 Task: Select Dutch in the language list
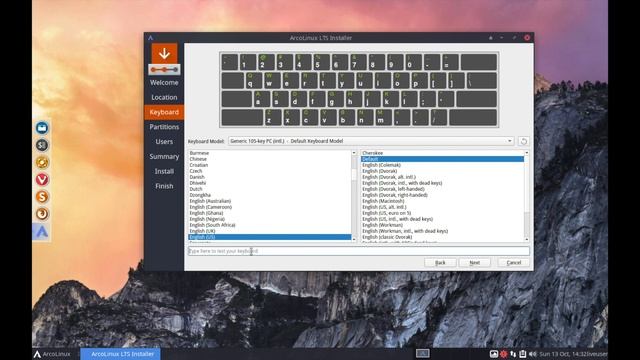point(269,189)
